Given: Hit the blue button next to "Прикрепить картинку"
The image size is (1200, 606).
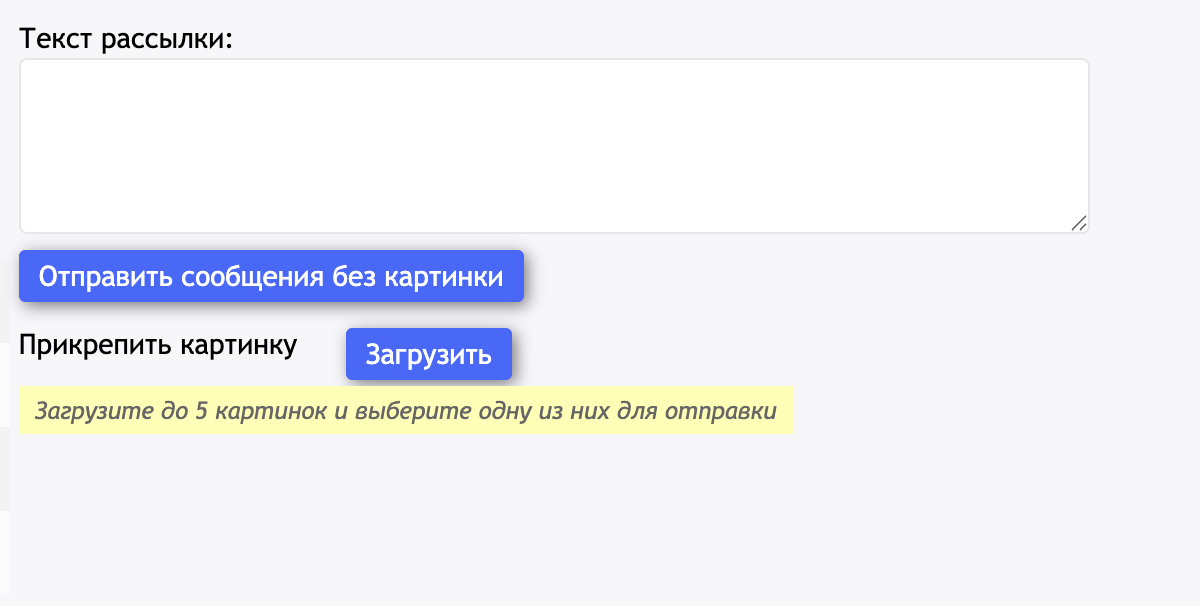Looking at the screenshot, I should (x=428, y=354).
